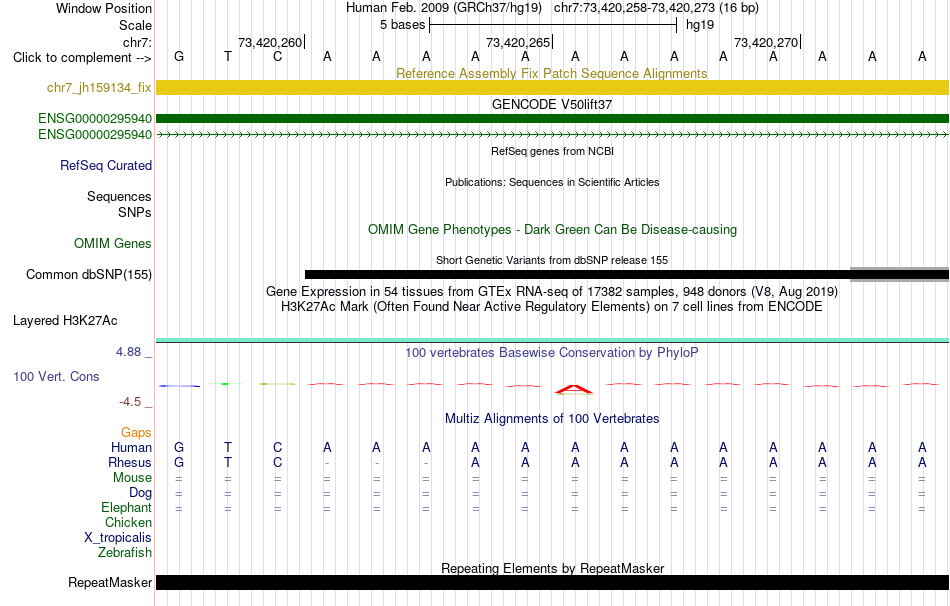The height and width of the screenshot is (606, 950).
Task: Click position marker 73,420,270
Action: tap(766, 42)
